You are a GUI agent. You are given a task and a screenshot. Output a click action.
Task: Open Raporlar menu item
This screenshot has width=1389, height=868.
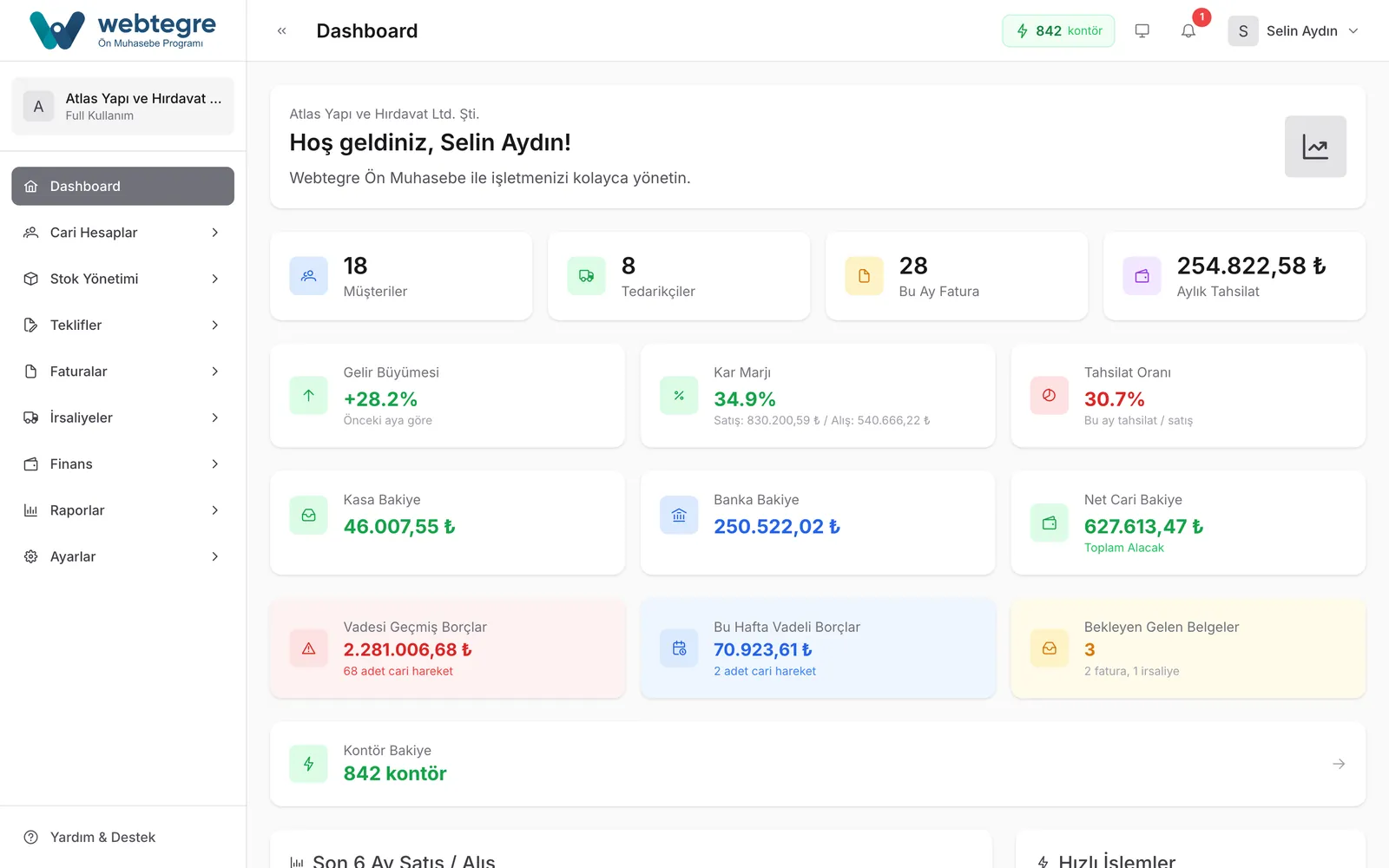coord(122,510)
